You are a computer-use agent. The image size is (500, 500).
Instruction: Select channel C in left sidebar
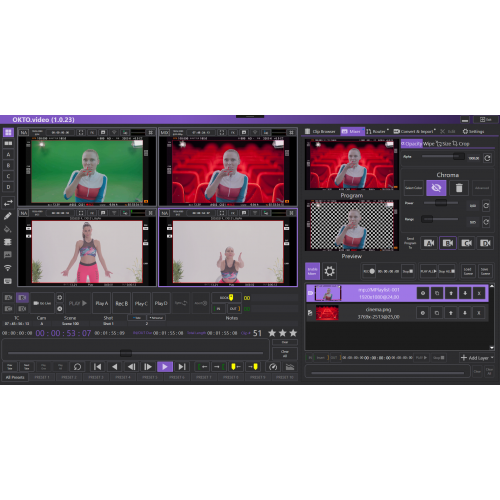[x=8, y=176]
